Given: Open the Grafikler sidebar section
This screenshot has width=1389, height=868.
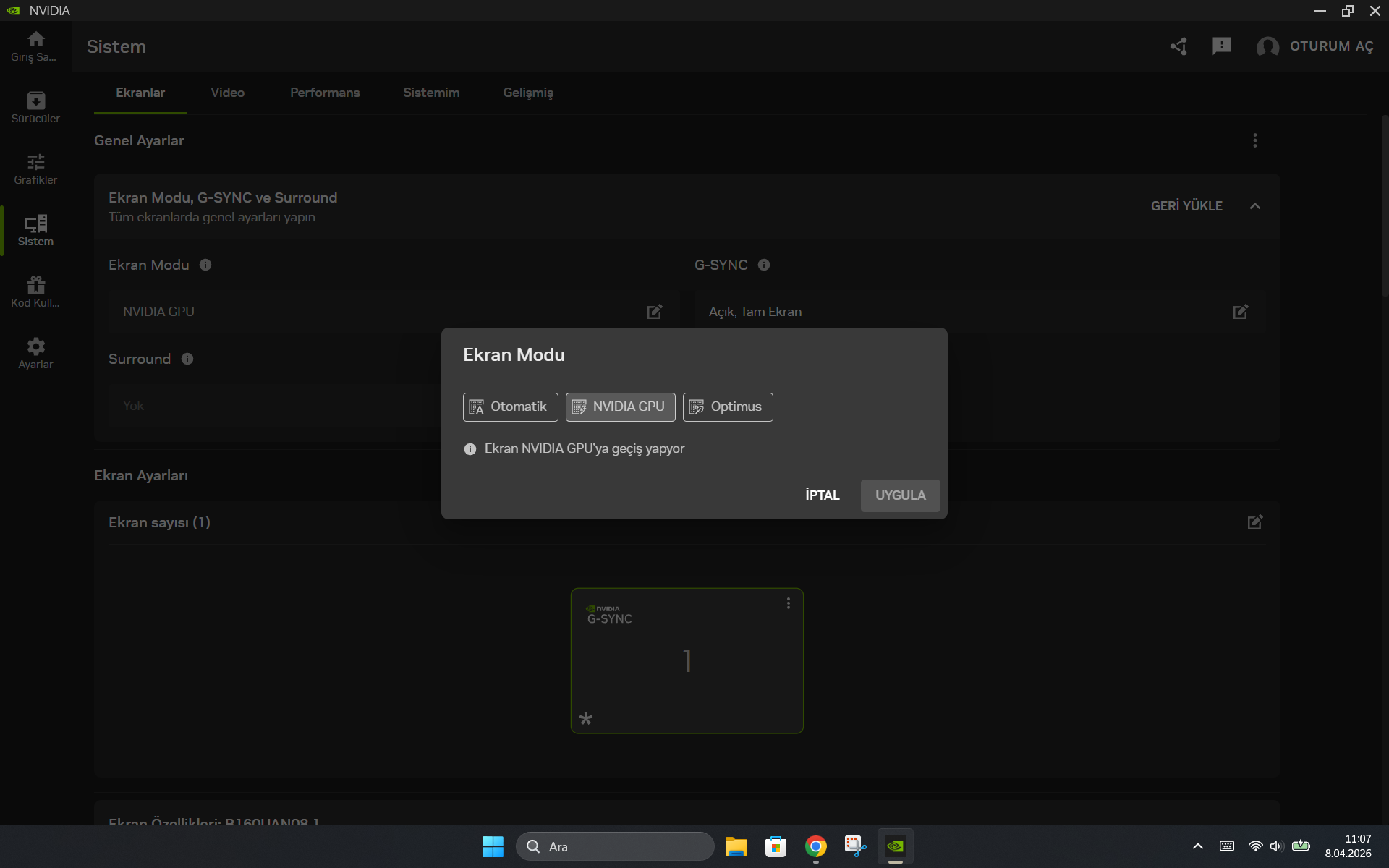Looking at the screenshot, I should (x=35, y=169).
